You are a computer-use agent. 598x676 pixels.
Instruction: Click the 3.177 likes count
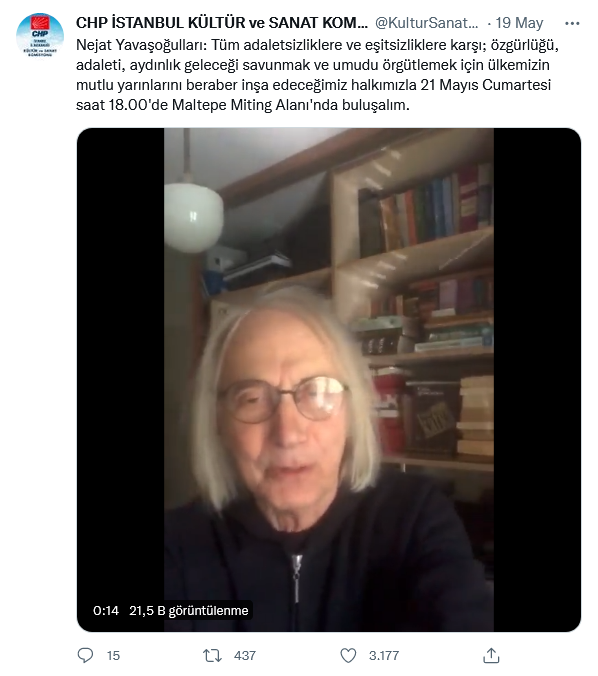[x=384, y=656]
